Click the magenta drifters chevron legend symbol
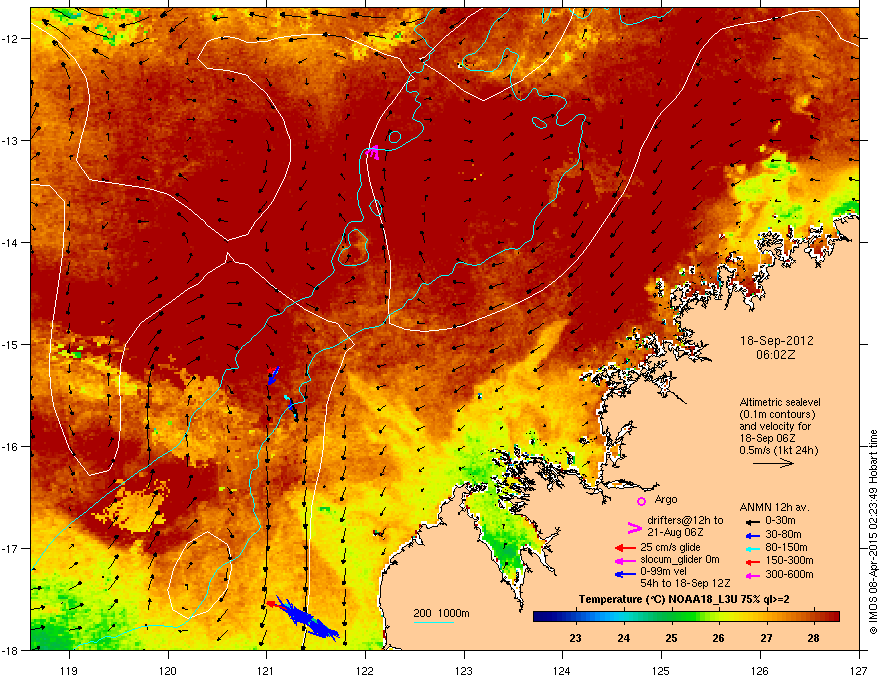 pyautogui.click(x=634, y=527)
